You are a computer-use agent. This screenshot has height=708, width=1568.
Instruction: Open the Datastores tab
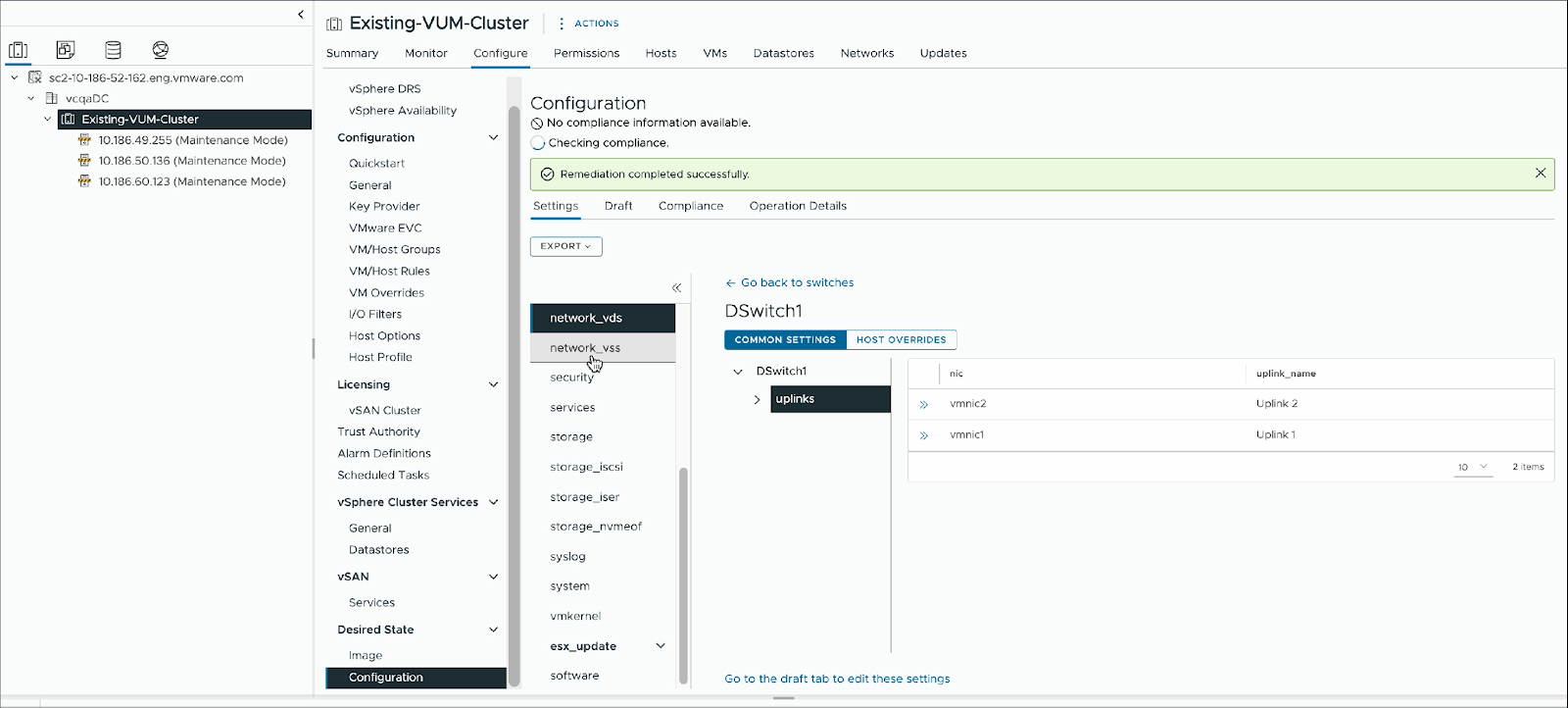[x=784, y=53]
